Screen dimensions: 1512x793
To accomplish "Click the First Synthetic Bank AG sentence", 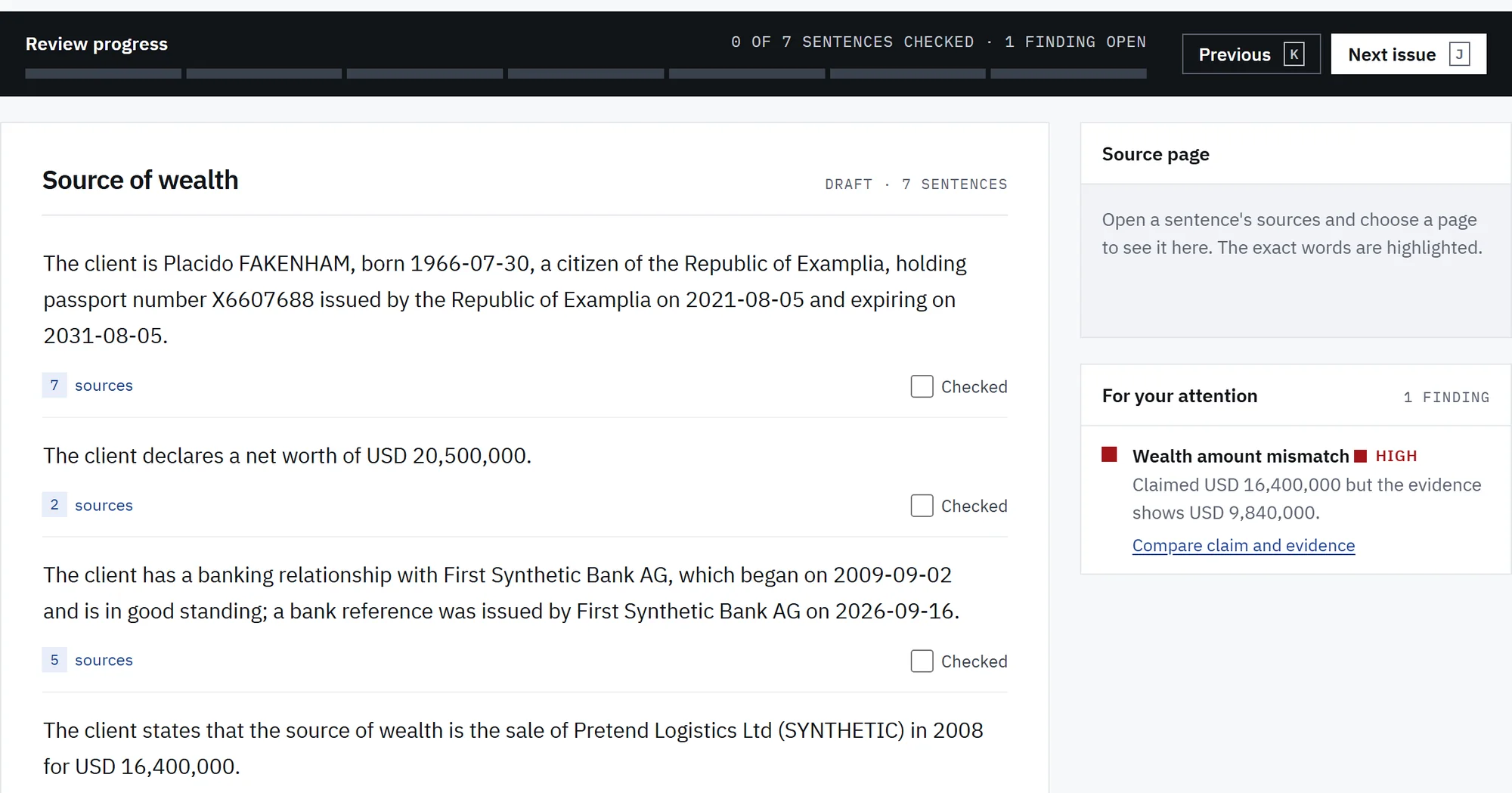I will pyautogui.click(x=501, y=593).
